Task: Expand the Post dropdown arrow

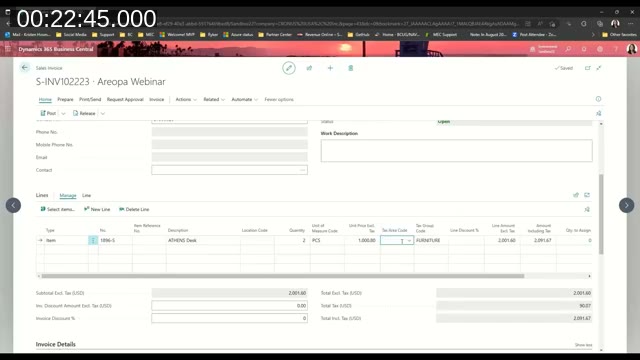Action: tap(63, 113)
